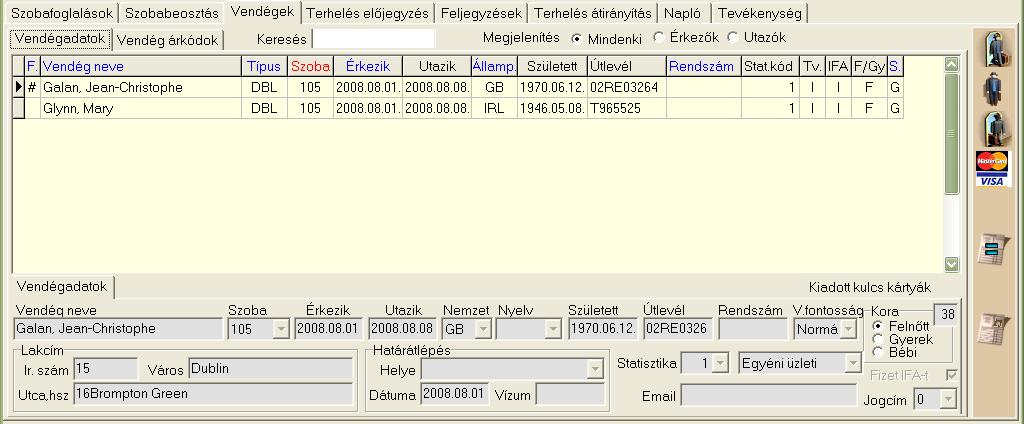Click the Utazik column header

[437, 66]
